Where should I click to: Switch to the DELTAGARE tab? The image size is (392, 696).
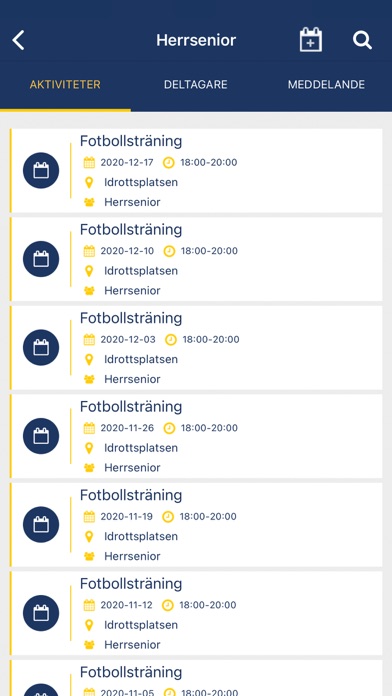click(x=196, y=85)
